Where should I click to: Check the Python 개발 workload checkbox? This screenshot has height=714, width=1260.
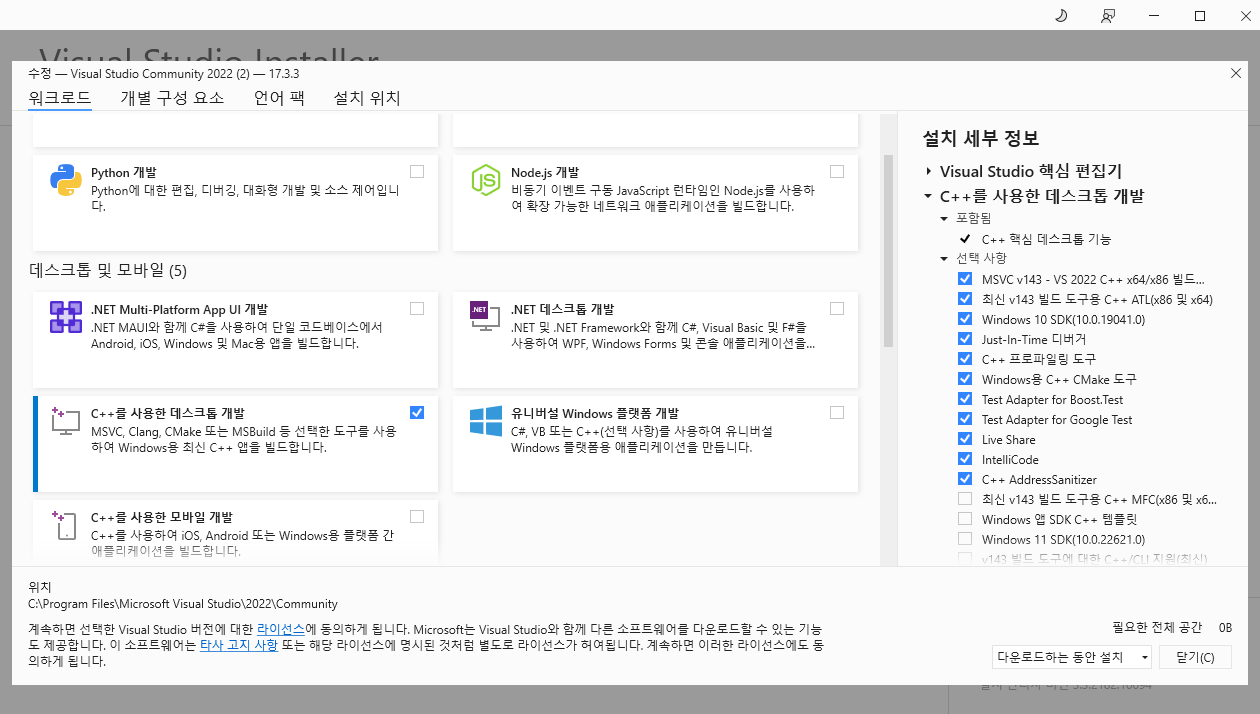pos(417,172)
